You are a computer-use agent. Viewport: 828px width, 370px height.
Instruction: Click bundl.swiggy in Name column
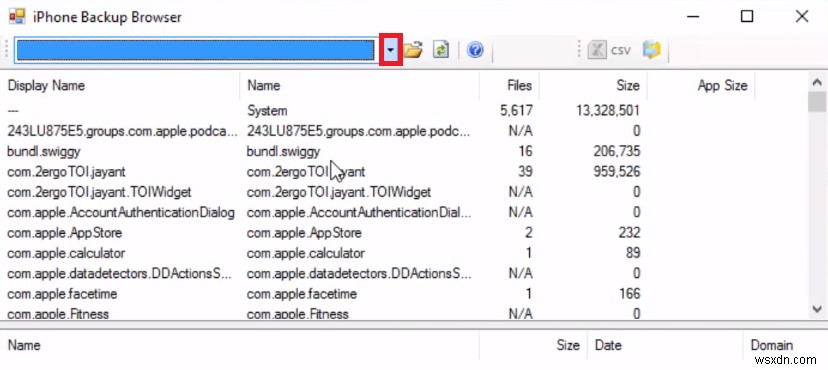coord(284,151)
